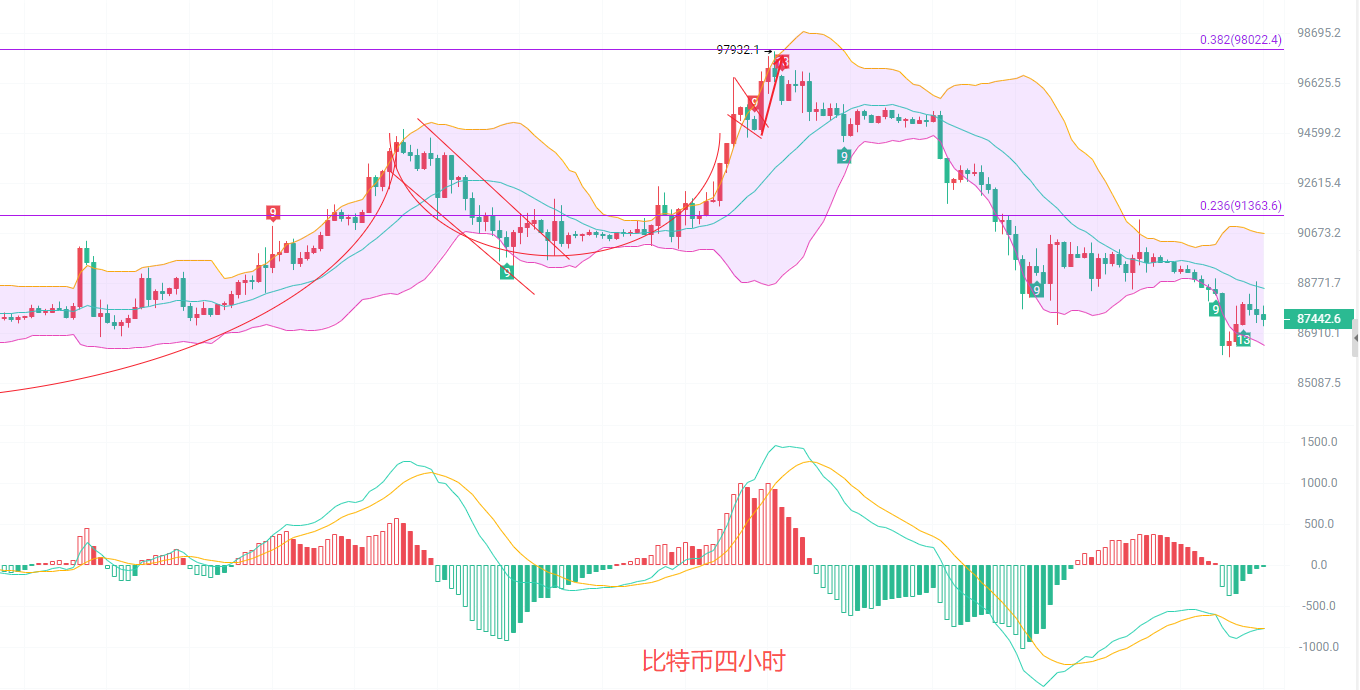Select green marker at the descending channel bottom

(507, 271)
